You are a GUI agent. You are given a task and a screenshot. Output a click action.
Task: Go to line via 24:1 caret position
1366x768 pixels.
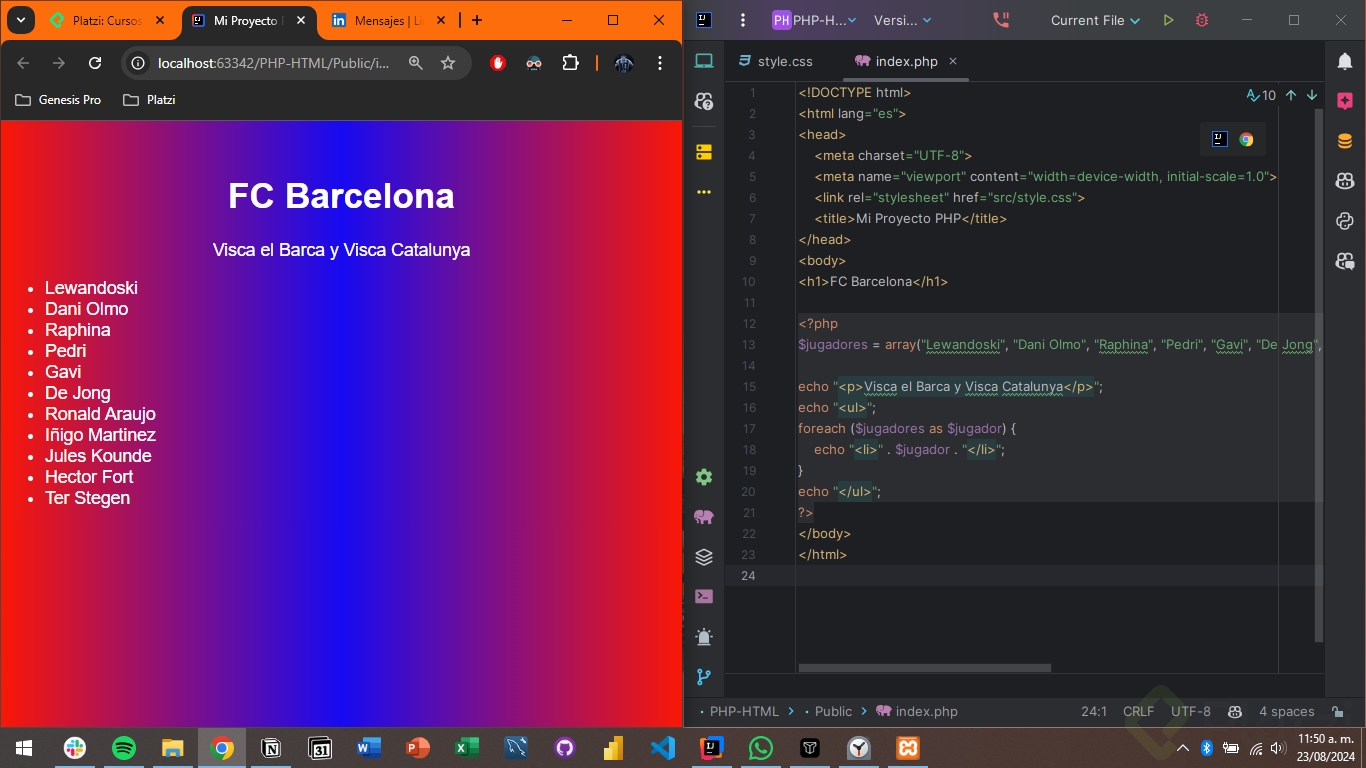1094,712
